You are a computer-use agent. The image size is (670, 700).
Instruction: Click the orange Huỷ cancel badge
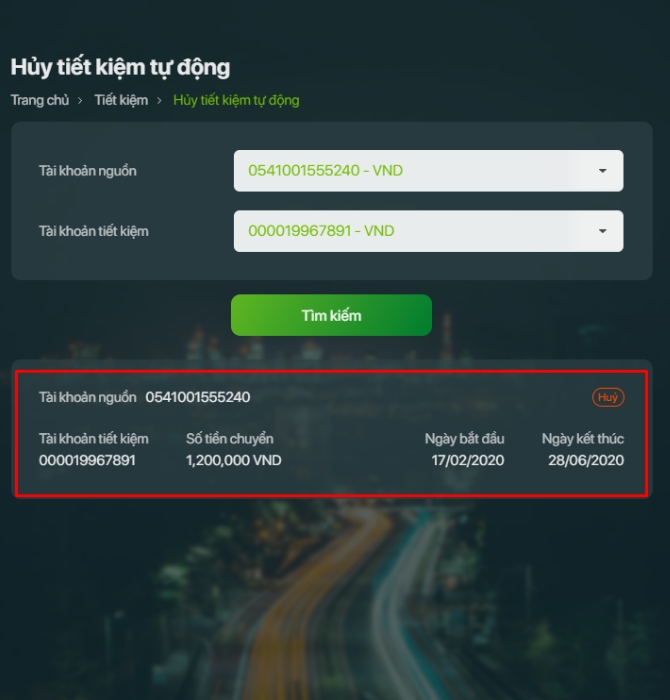tap(608, 397)
